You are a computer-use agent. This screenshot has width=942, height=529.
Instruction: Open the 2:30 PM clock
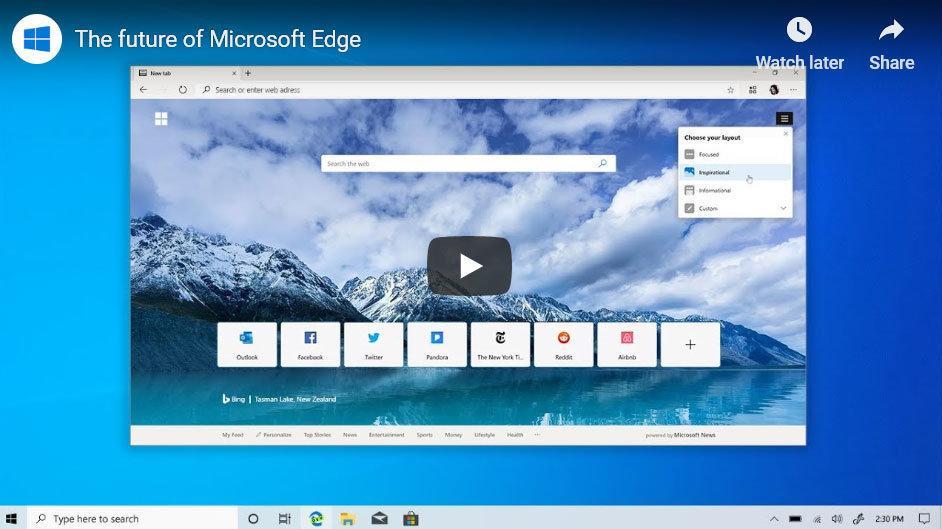point(889,519)
